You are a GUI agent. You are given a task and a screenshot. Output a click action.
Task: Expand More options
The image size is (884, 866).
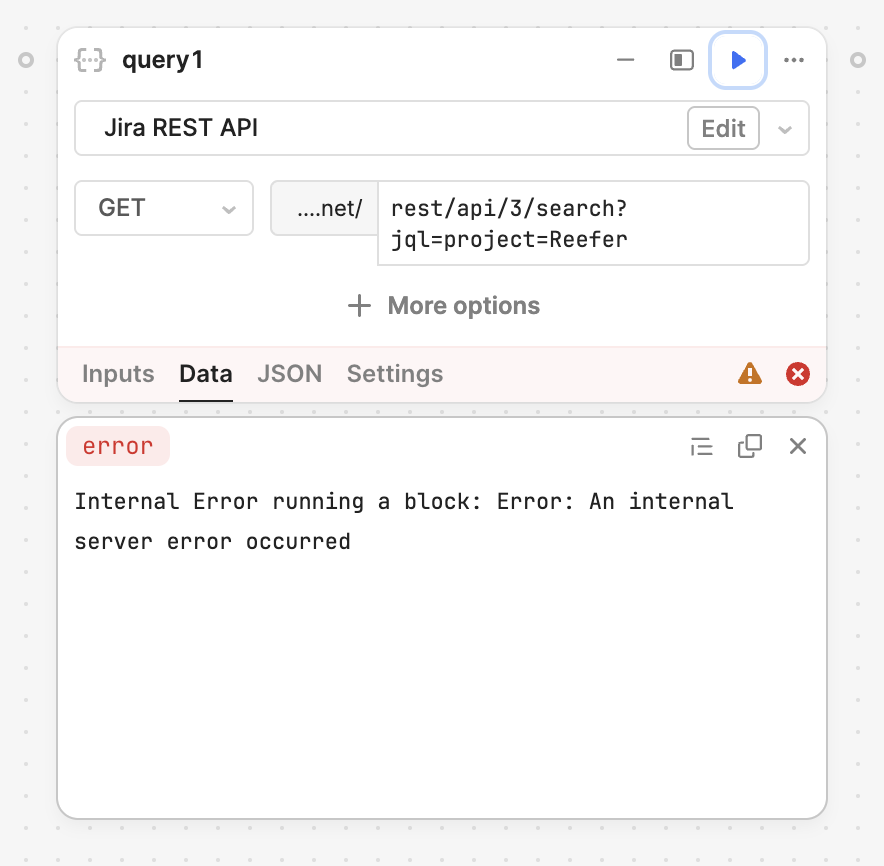point(444,306)
